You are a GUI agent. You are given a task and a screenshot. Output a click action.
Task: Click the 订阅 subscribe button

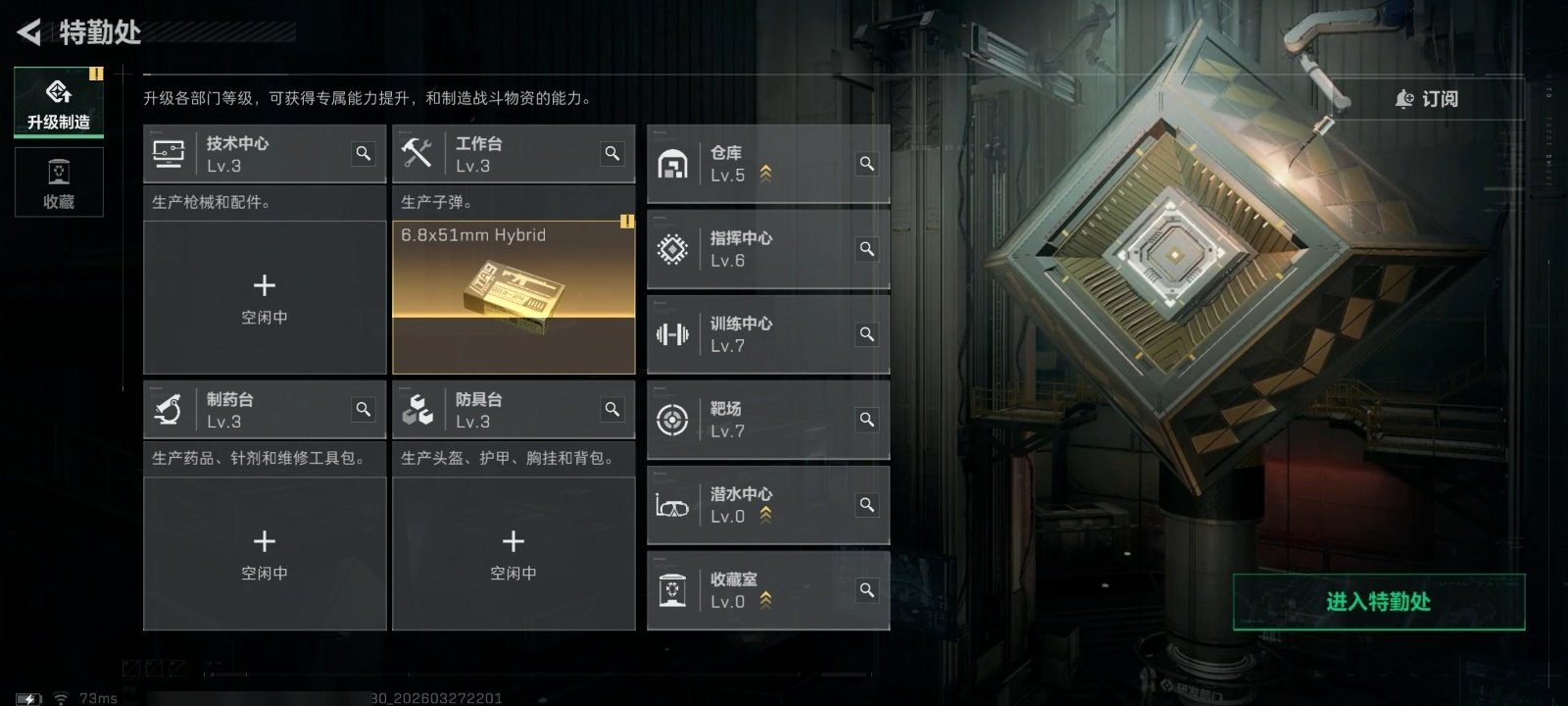(x=1427, y=99)
